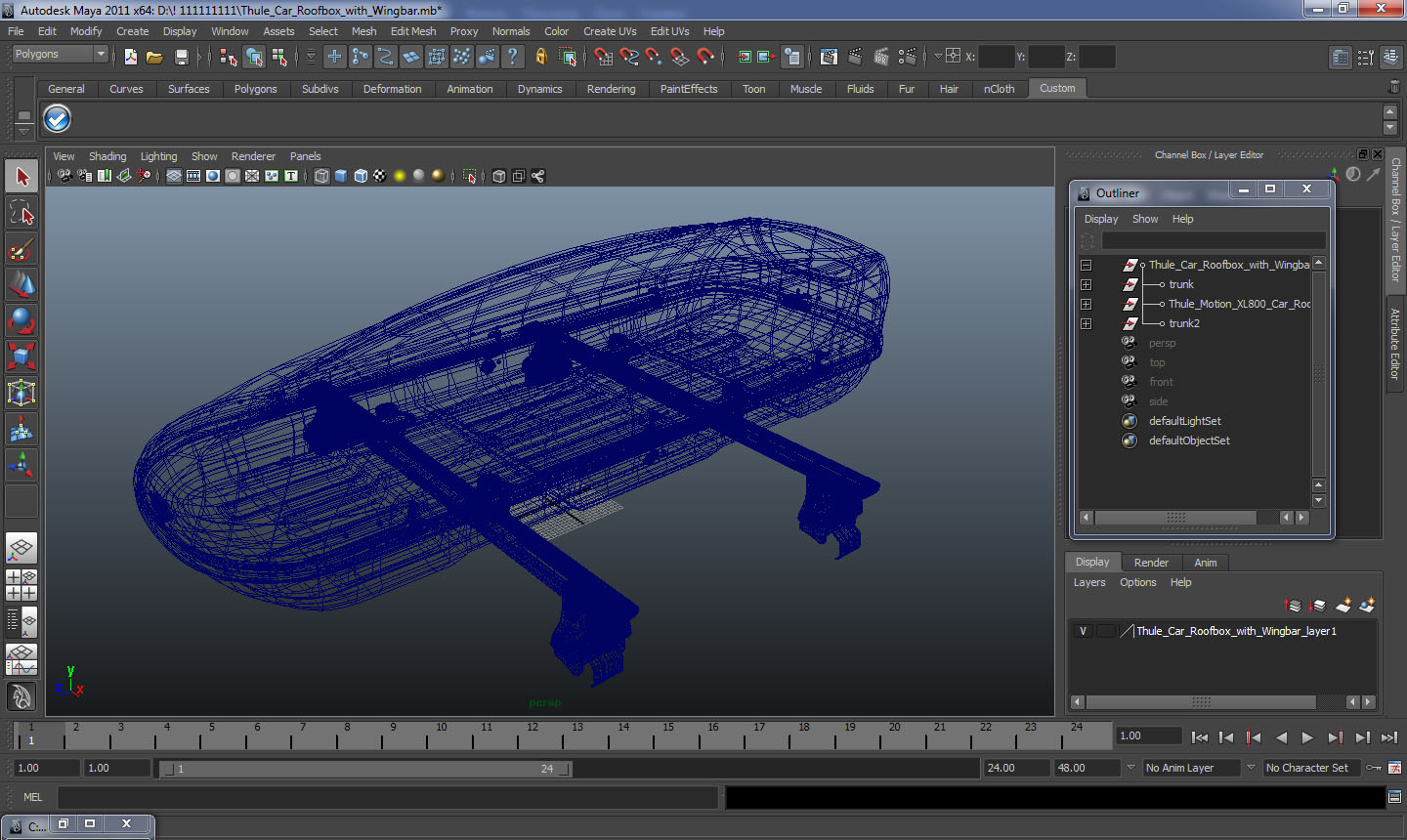This screenshot has width=1407, height=840.
Task: Open the viewport Shading menu
Action: [x=107, y=156]
